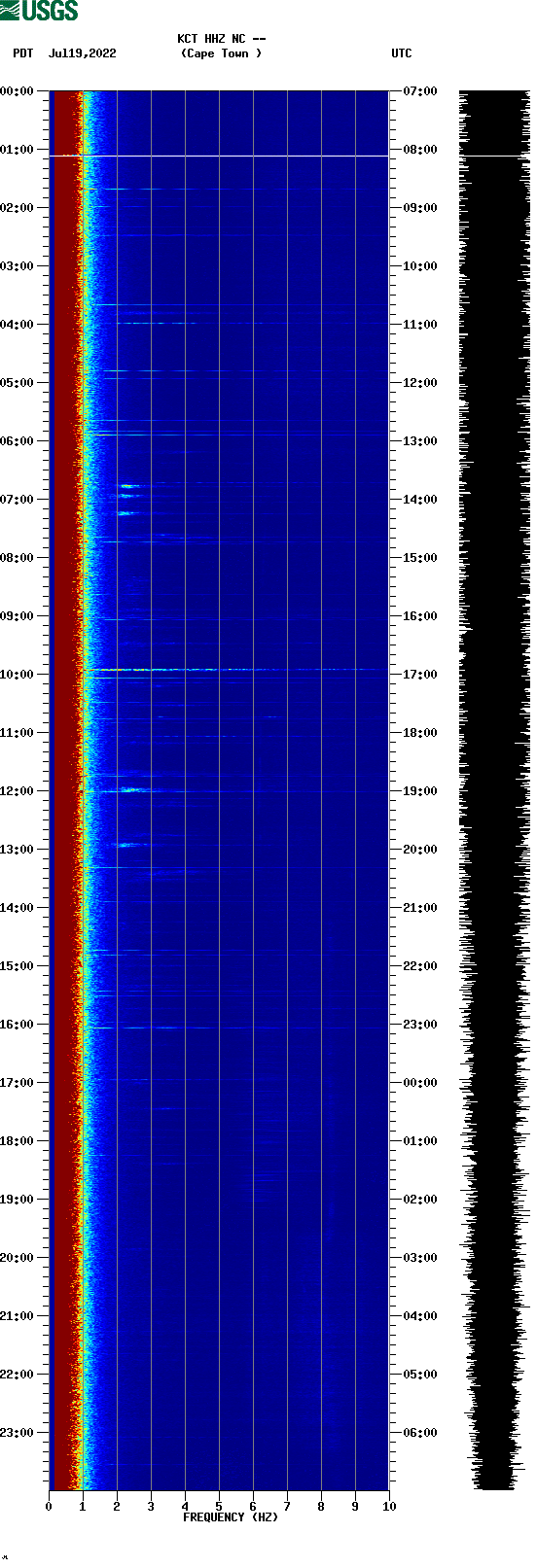Click the 10:00 PDT time label on left axis
This screenshot has height=1568, width=537.
click(x=18, y=675)
